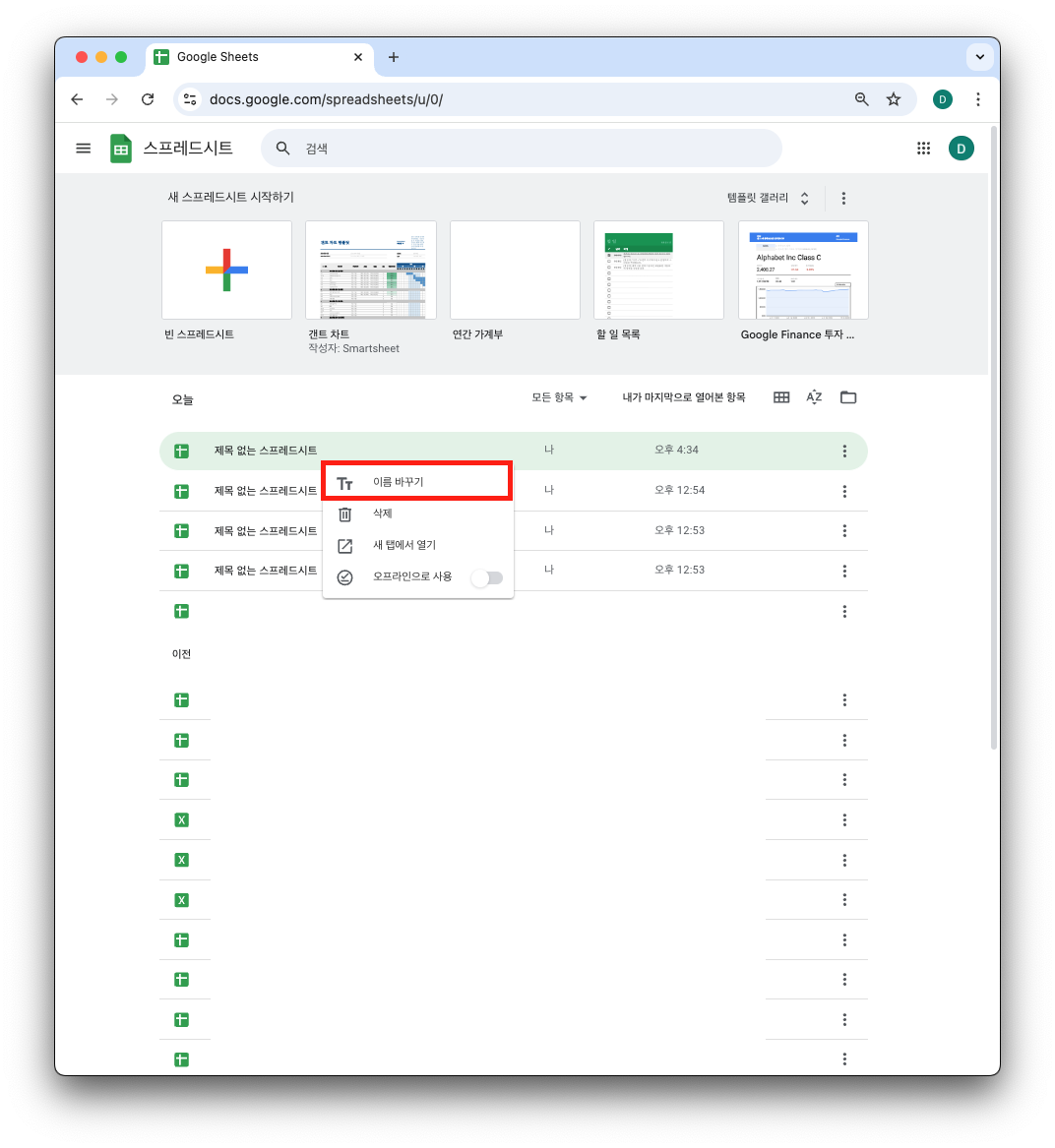Open the Google Finance 투자 template thumbnail
This screenshot has width=1055, height=1148.
point(803,271)
